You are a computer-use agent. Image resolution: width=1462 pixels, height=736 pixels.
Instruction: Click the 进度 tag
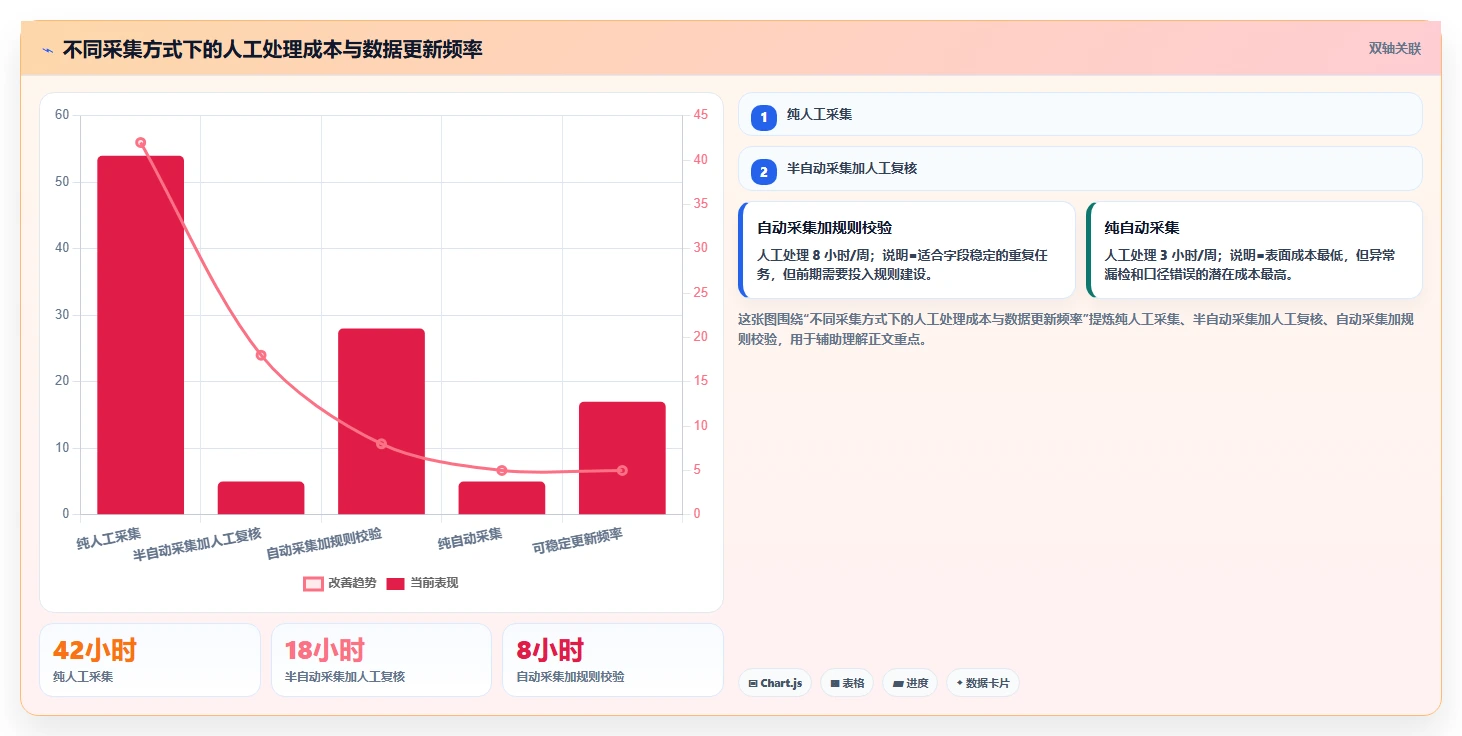click(910, 683)
